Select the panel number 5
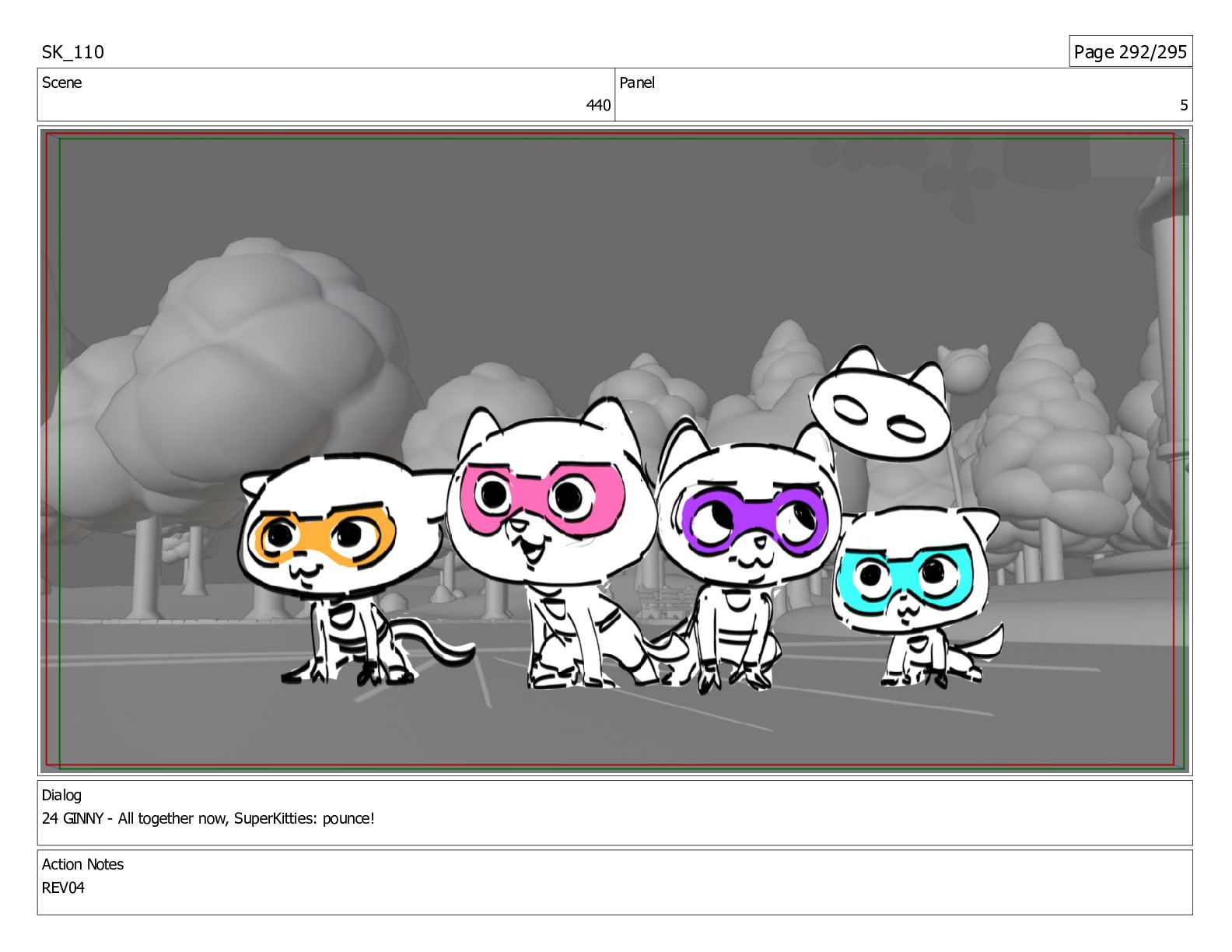Viewport: 1232px width, 952px height. (1184, 105)
